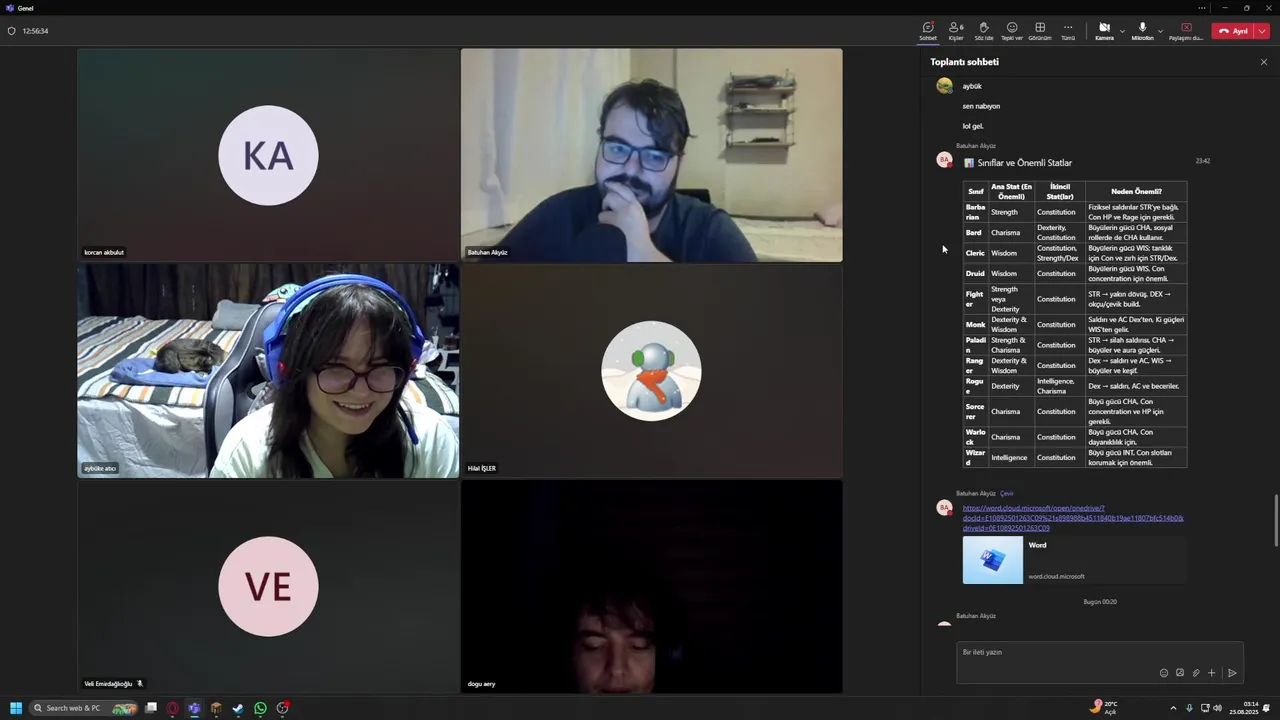Image resolution: width=1280 pixels, height=720 pixels.
Task: Expand the microphone options arrow
Action: 1160,31
